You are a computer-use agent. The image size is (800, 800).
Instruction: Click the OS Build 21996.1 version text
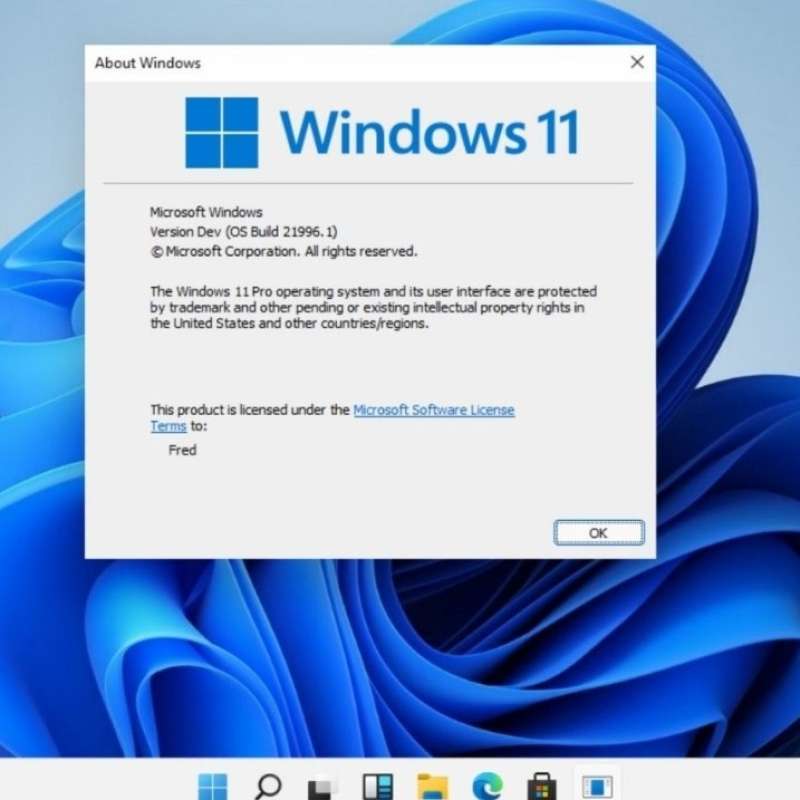pyautogui.click(x=243, y=231)
